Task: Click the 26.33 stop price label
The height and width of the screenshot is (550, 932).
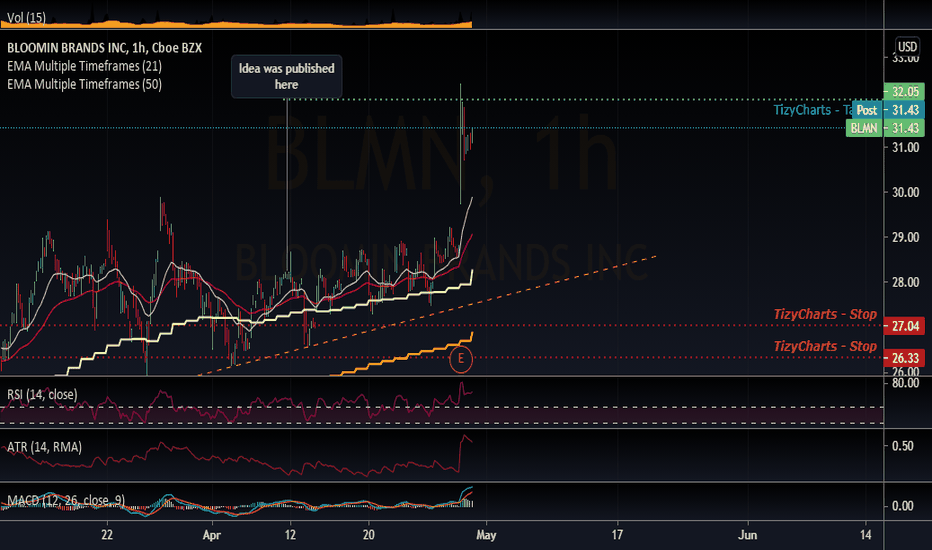Action: (904, 358)
